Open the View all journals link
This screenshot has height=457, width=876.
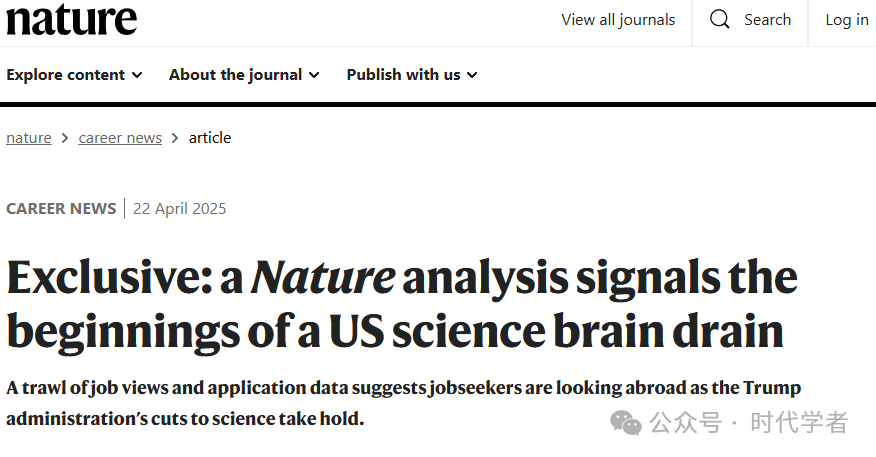(x=618, y=20)
